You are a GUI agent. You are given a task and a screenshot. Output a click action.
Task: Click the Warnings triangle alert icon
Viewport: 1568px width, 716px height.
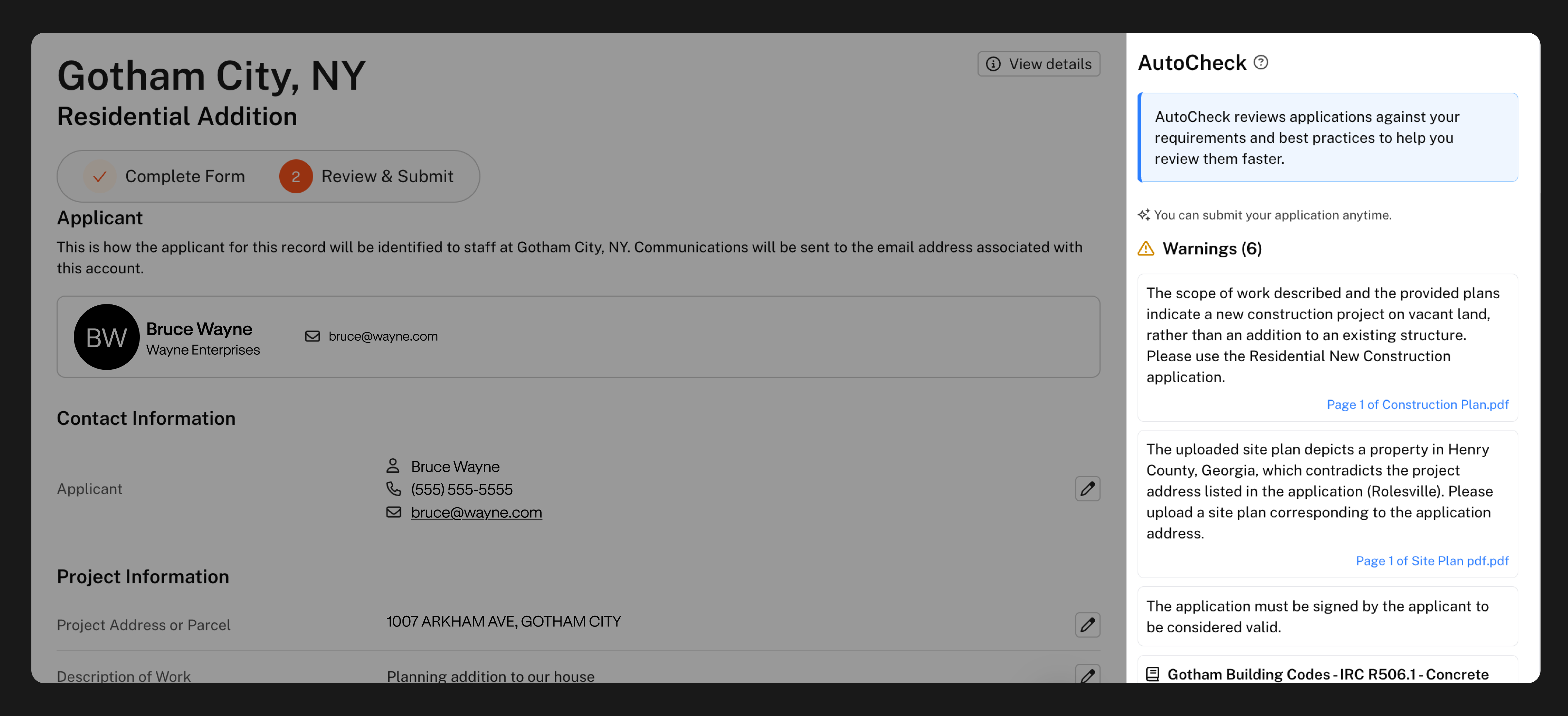[1146, 248]
